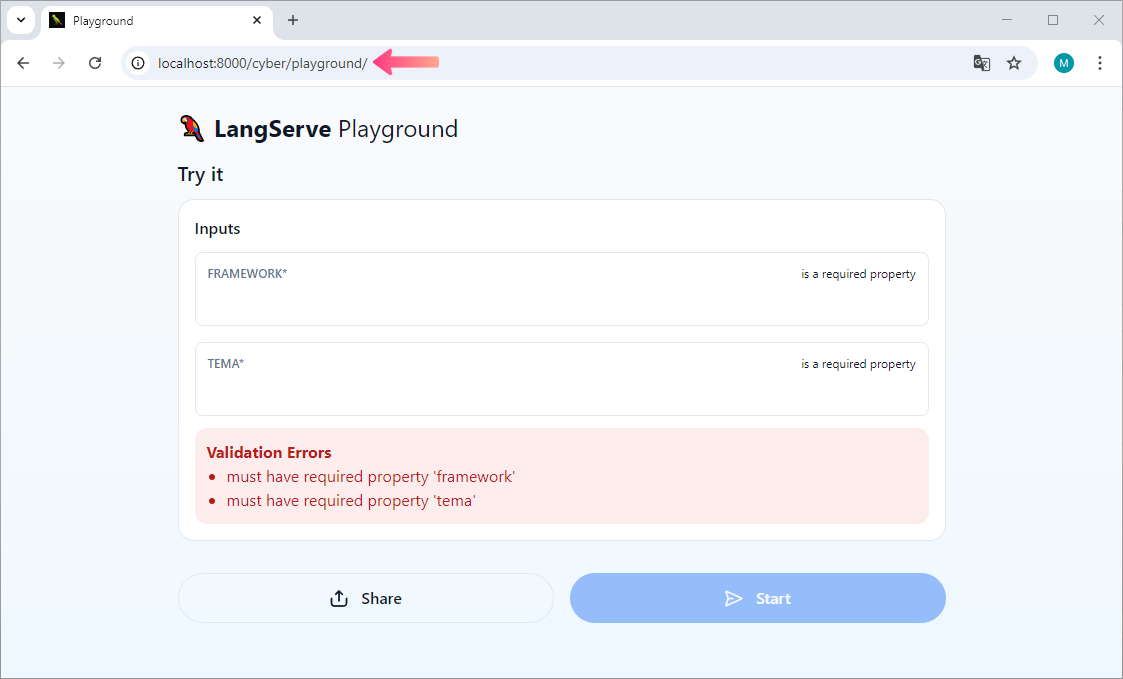
Task: Click the browser forward arrow
Action: click(59, 63)
